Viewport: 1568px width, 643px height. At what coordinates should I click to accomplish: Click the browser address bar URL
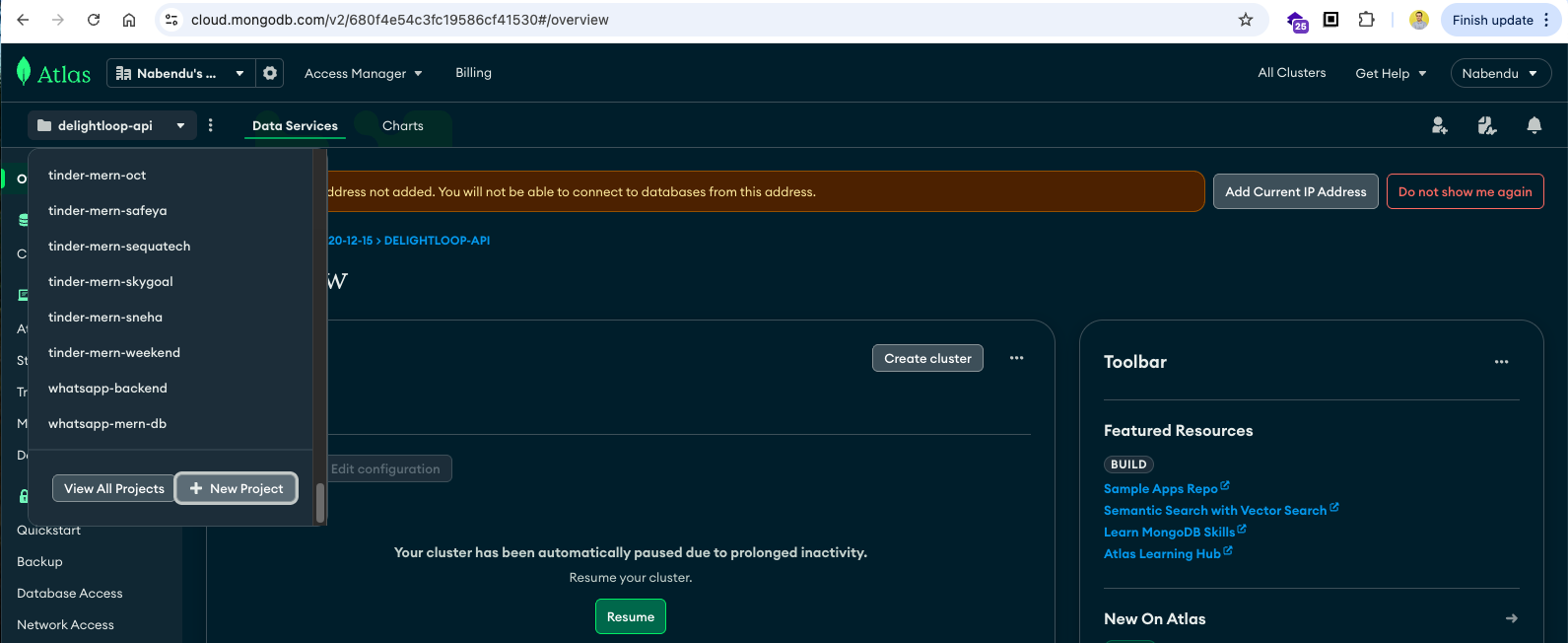(400, 20)
